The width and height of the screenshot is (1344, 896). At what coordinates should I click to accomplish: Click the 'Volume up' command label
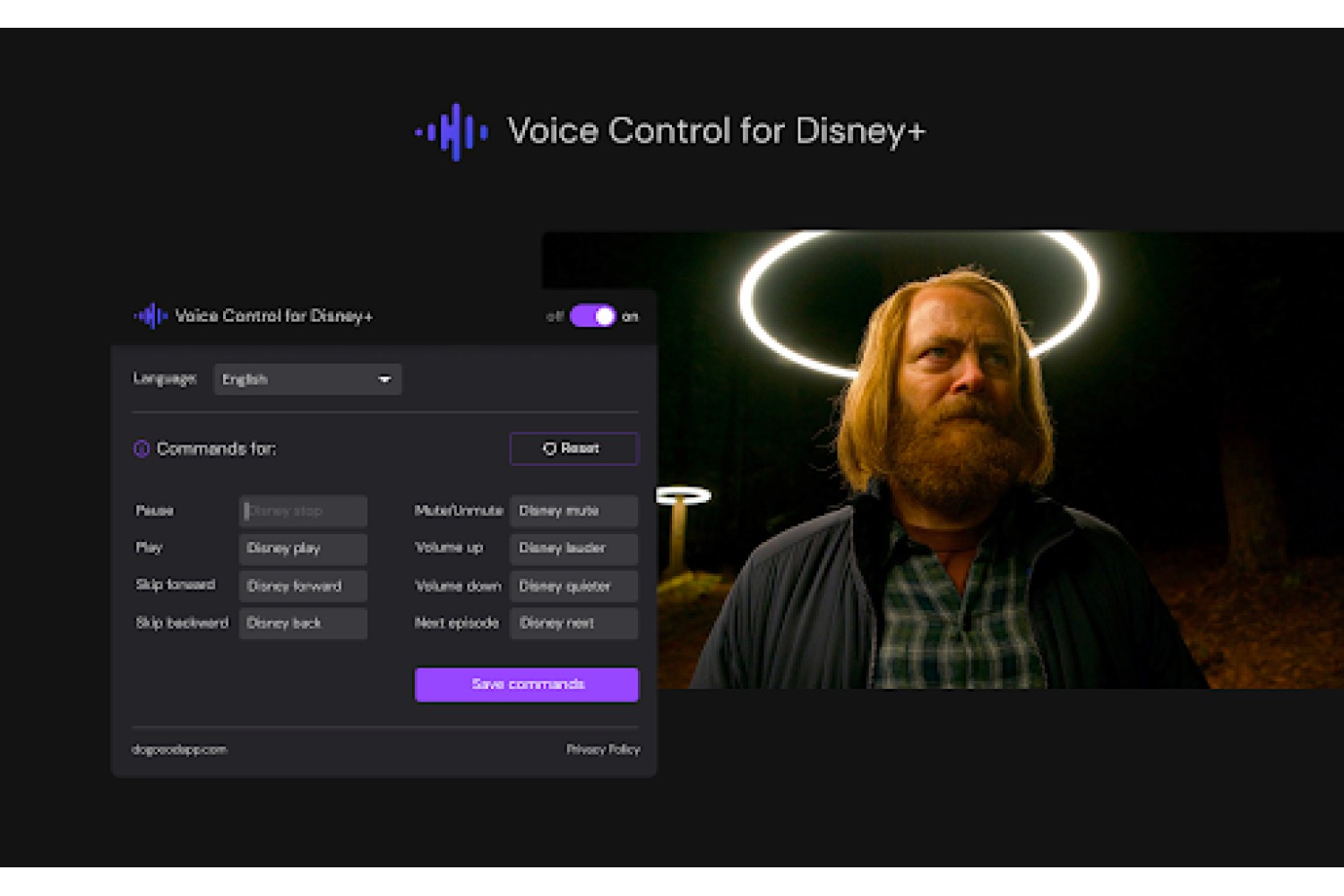pos(449,547)
